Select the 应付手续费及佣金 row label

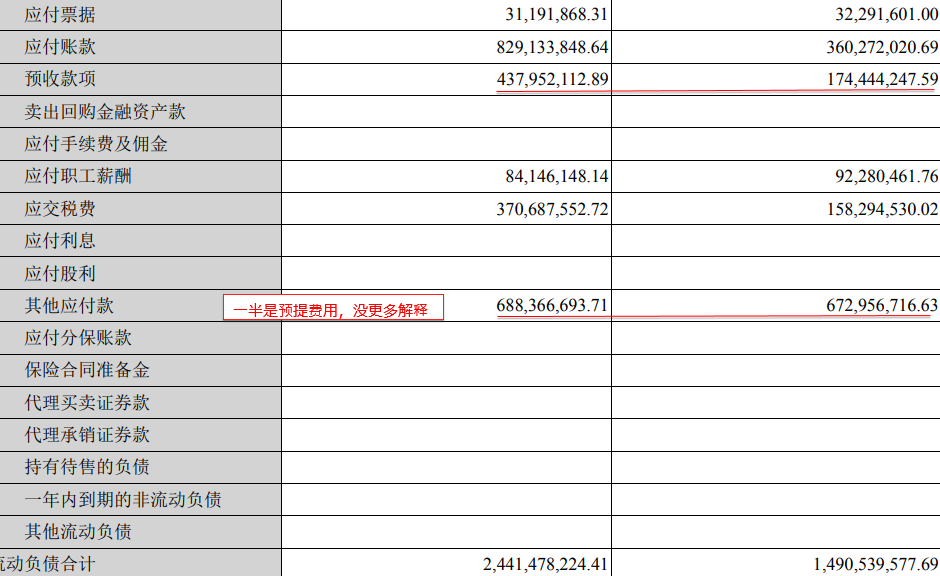point(96,144)
